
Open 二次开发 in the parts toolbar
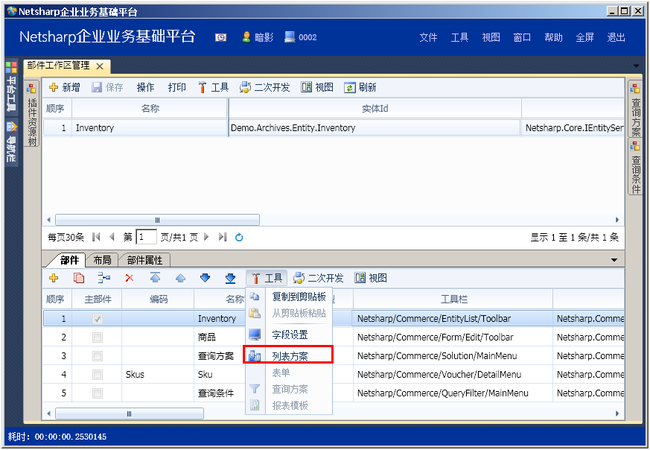tap(318, 278)
